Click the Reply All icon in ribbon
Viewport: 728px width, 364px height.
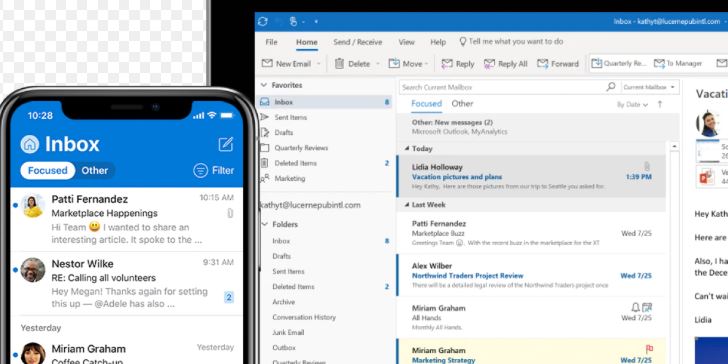coord(489,64)
